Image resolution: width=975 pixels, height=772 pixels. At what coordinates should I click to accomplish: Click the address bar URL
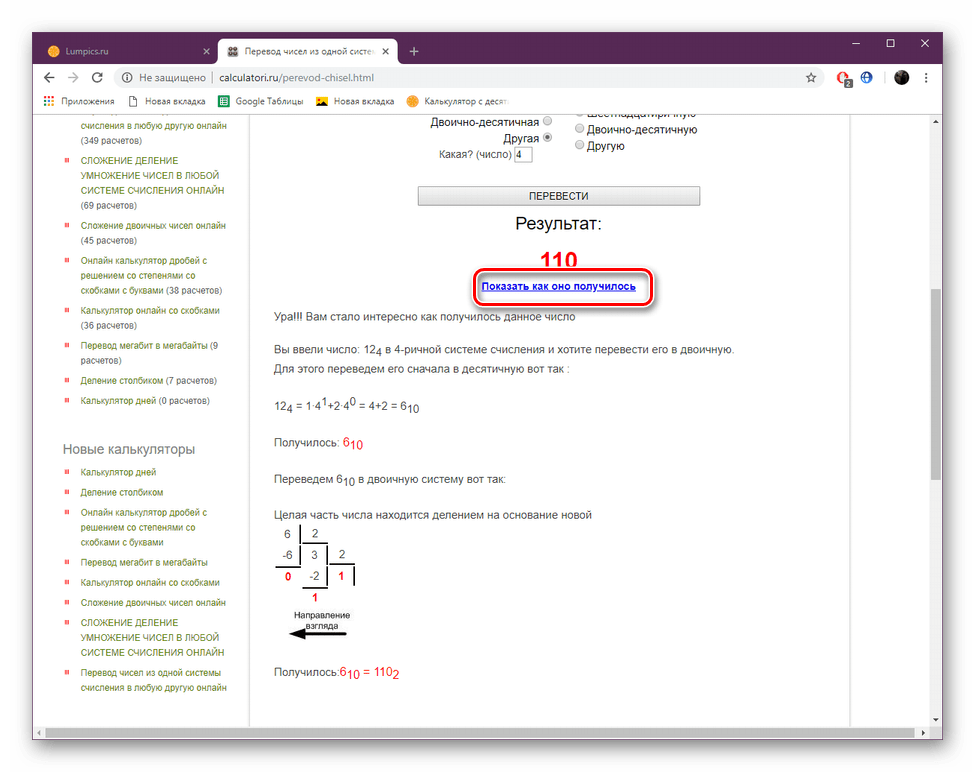pos(297,78)
